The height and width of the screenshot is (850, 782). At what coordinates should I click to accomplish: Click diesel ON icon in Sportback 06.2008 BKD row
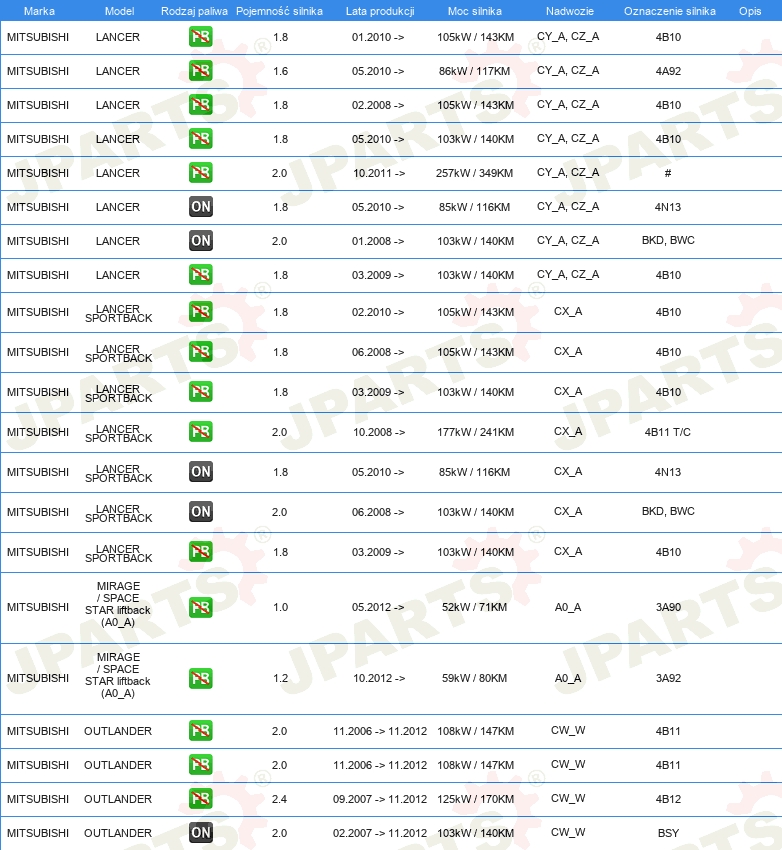tap(201, 512)
